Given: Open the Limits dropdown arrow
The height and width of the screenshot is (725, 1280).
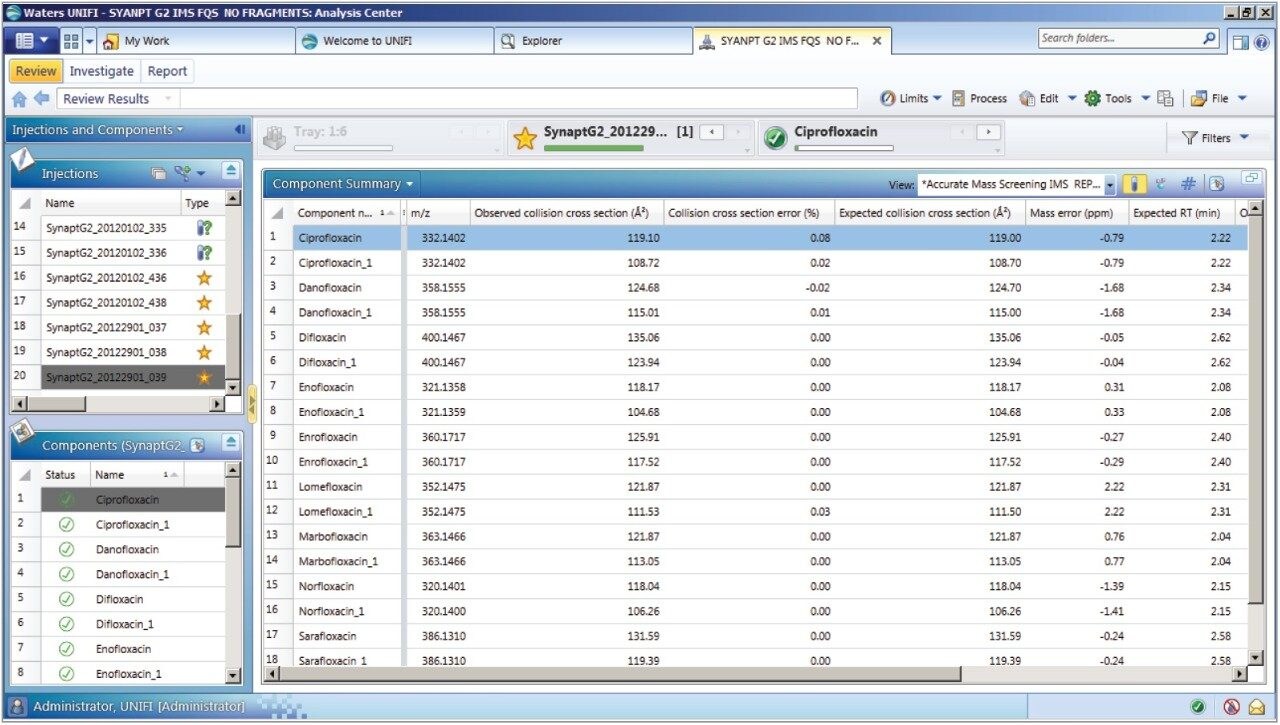Looking at the screenshot, I should coord(937,98).
